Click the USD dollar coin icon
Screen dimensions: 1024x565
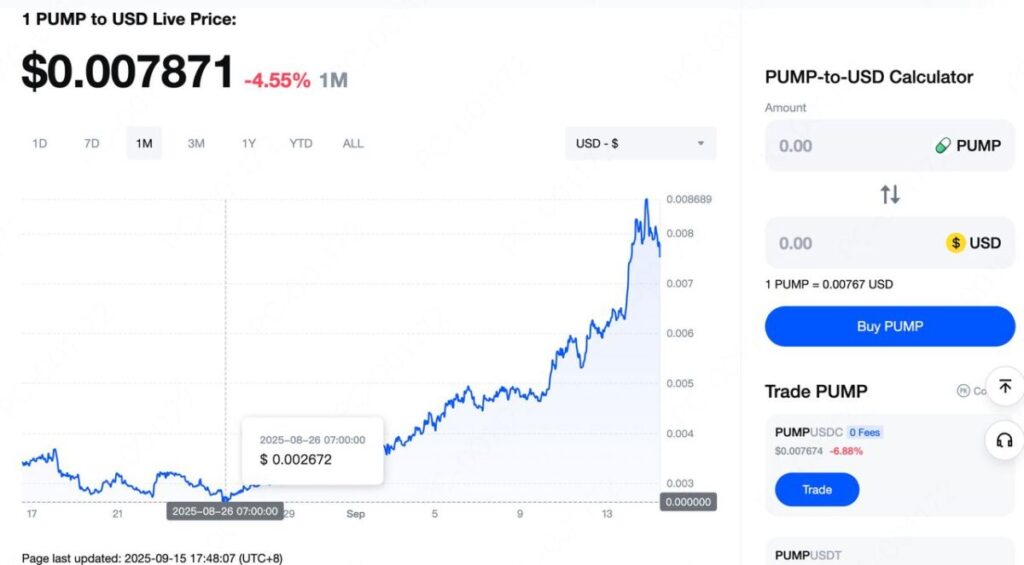click(x=955, y=243)
